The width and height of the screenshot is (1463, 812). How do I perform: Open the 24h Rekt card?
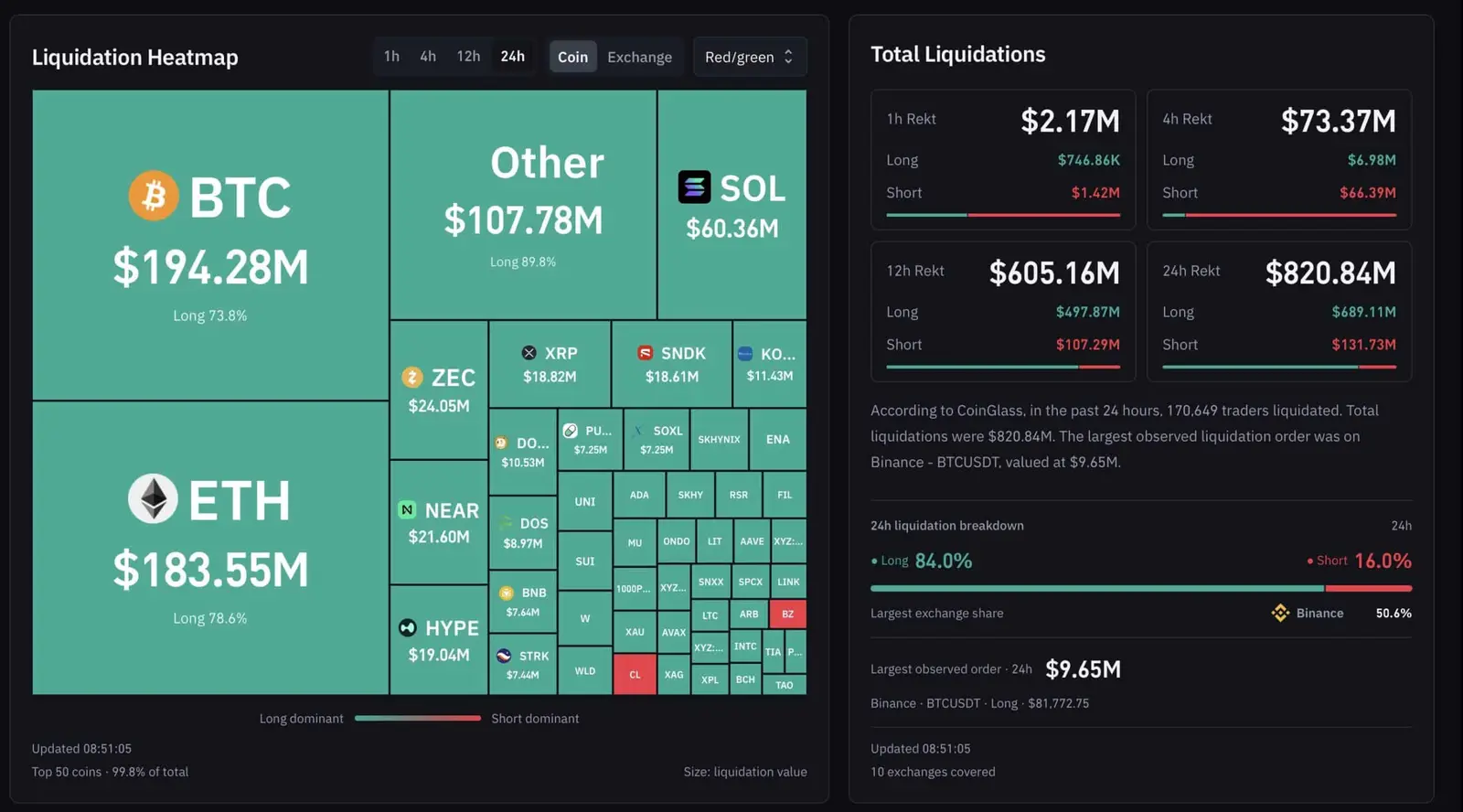click(x=1279, y=311)
